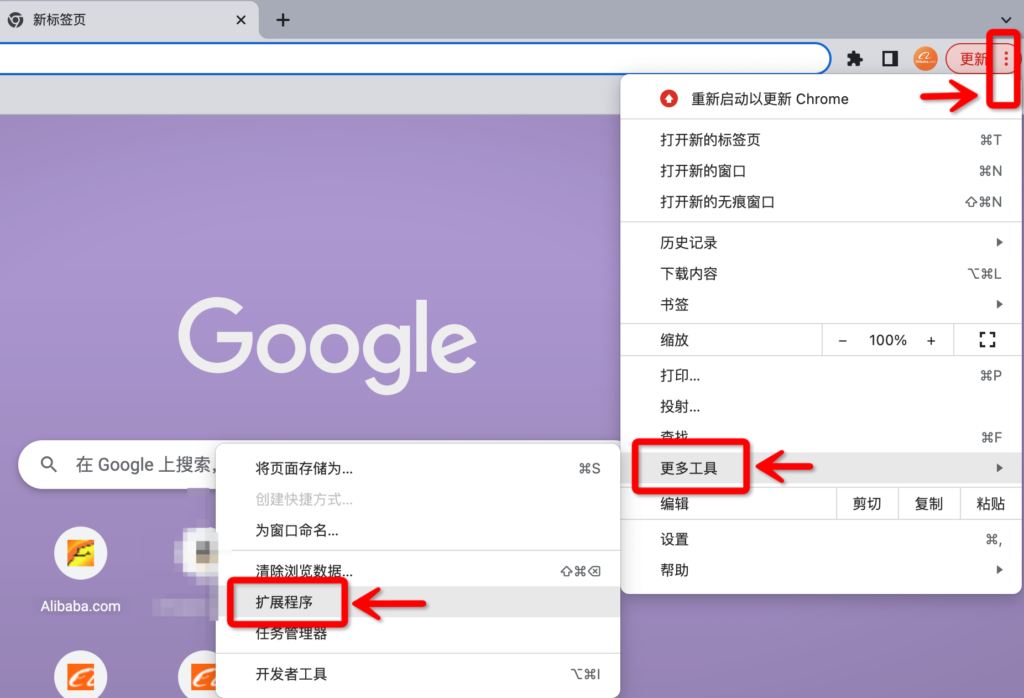Click the fullscreen icon in zoom row

coord(987,340)
